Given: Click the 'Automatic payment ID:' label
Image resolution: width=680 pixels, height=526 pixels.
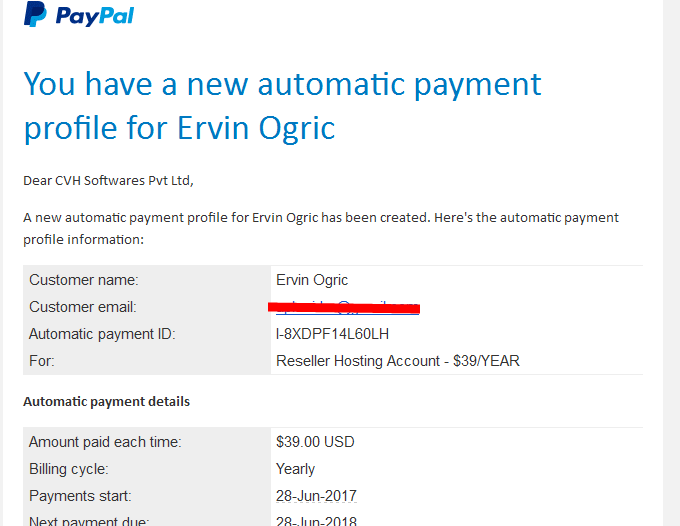Looking at the screenshot, I should coord(102,334).
